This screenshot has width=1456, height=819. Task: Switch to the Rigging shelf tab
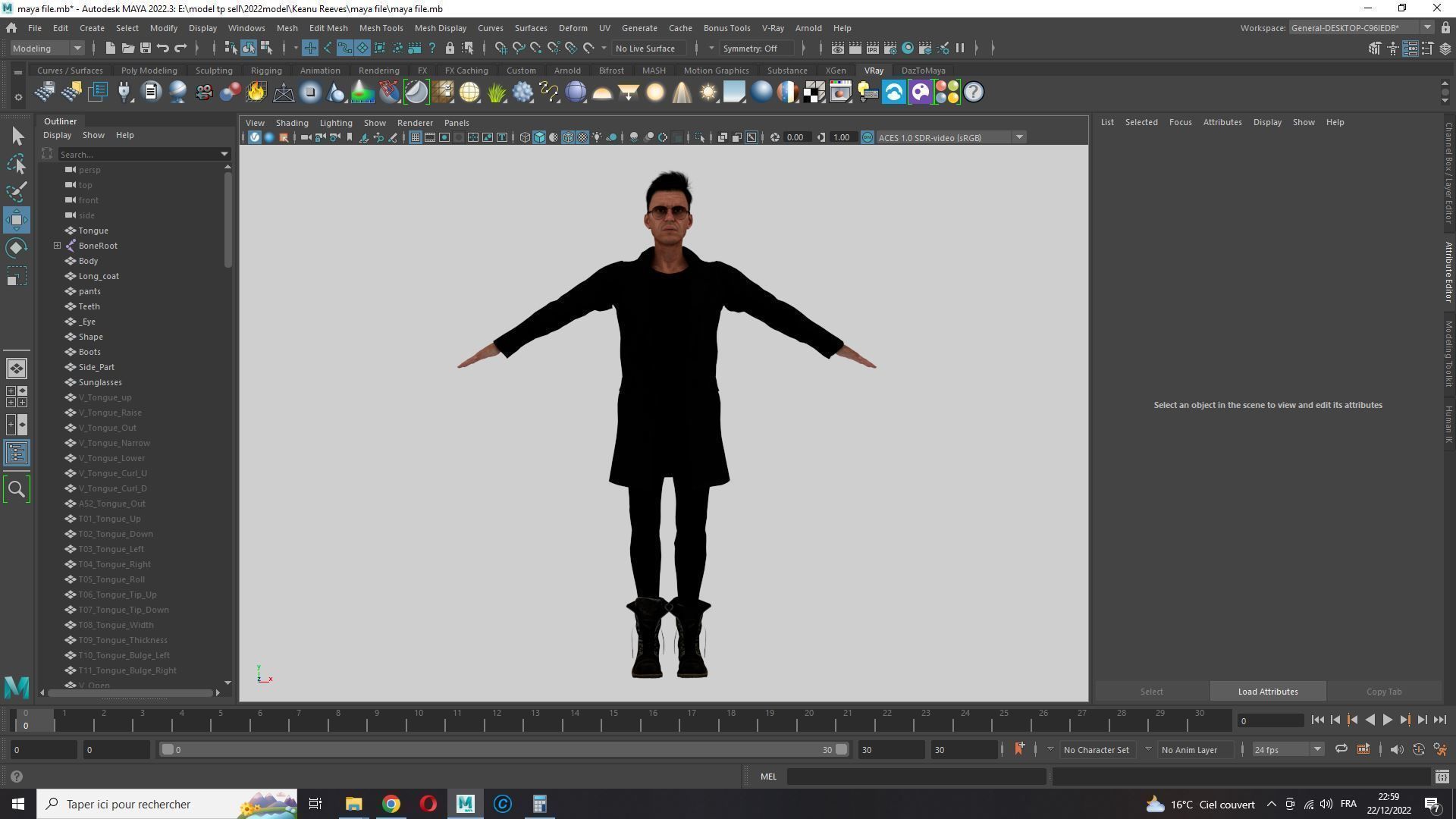point(266,70)
